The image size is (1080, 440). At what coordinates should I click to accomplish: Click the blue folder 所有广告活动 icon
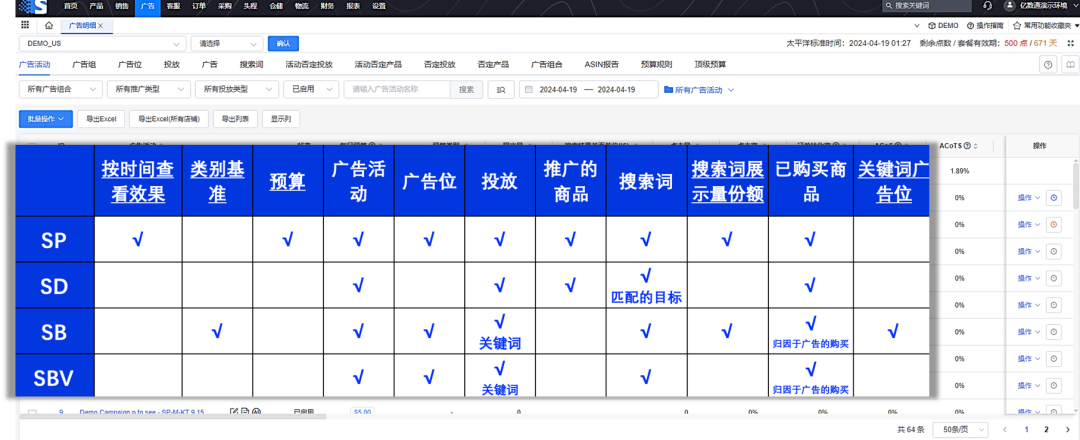point(668,90)
